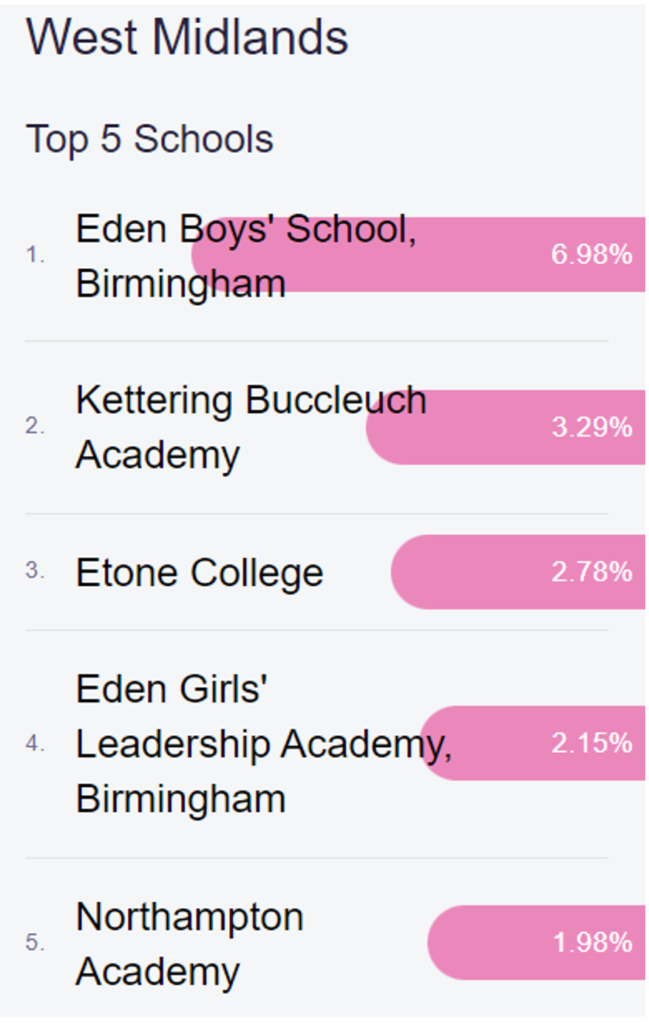Click the 6.98% value label
The height and width of the screenshot is (1024, 649).
[592, 254]
